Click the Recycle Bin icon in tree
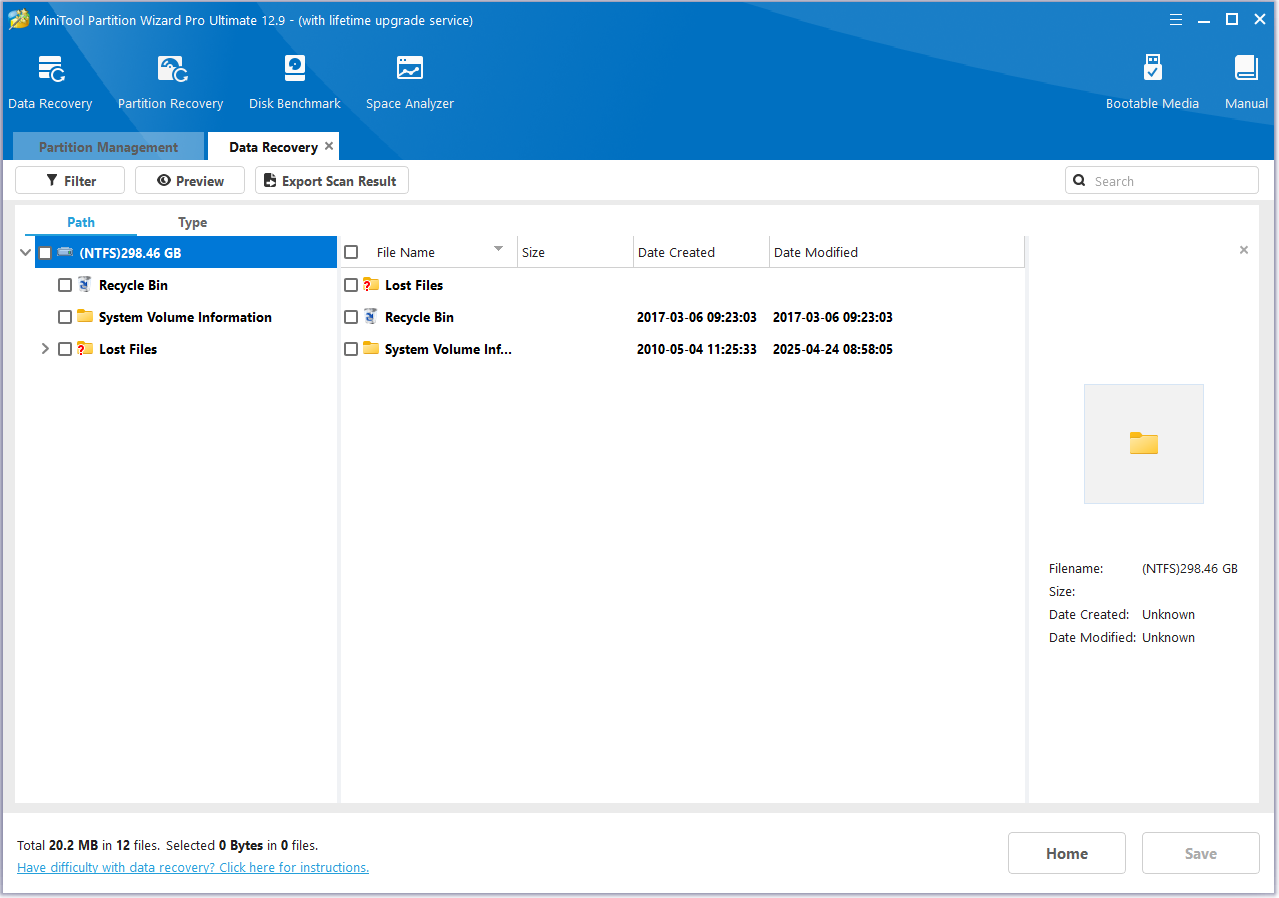This screenshot has width=1279, height=898. coord(84,285)
